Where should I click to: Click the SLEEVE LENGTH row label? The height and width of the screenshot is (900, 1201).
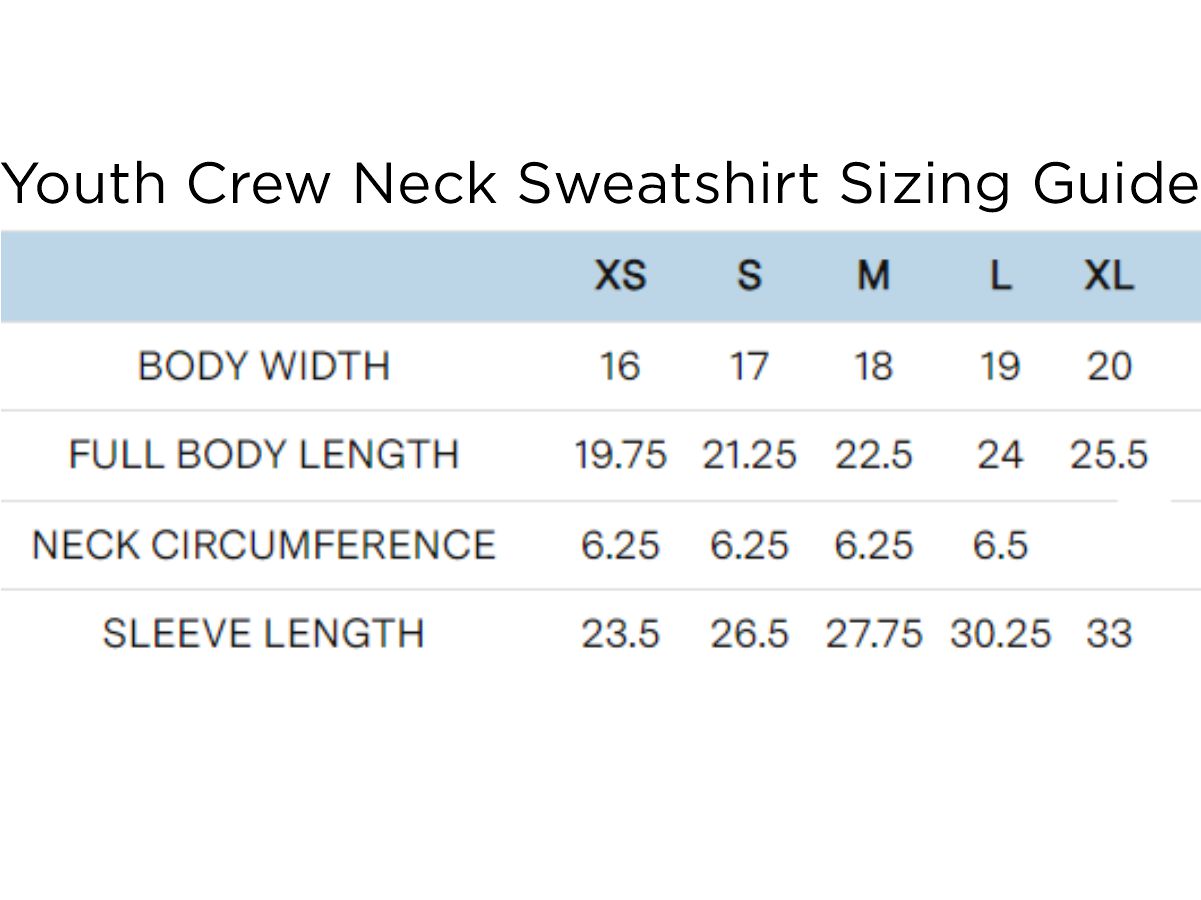pos(263,634)
